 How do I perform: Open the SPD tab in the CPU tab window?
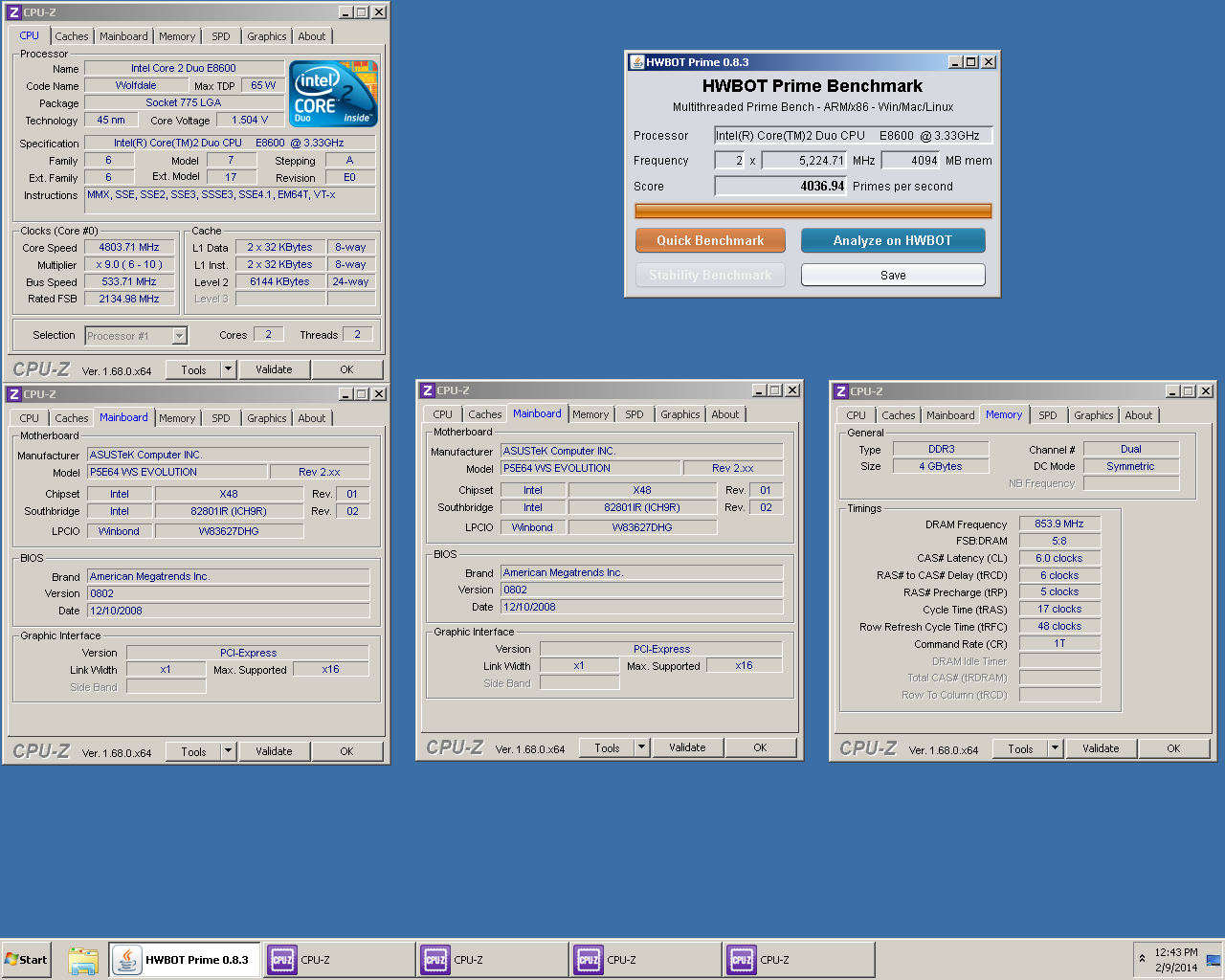[221, 36]
